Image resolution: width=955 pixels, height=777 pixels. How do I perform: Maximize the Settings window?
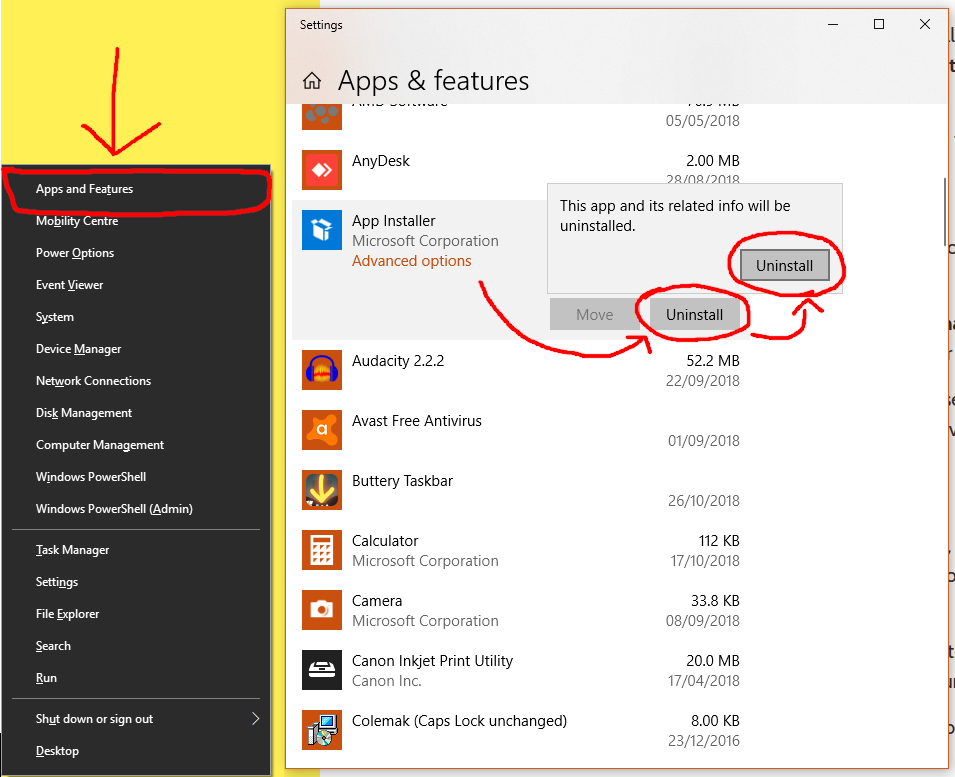click(879, 24)
